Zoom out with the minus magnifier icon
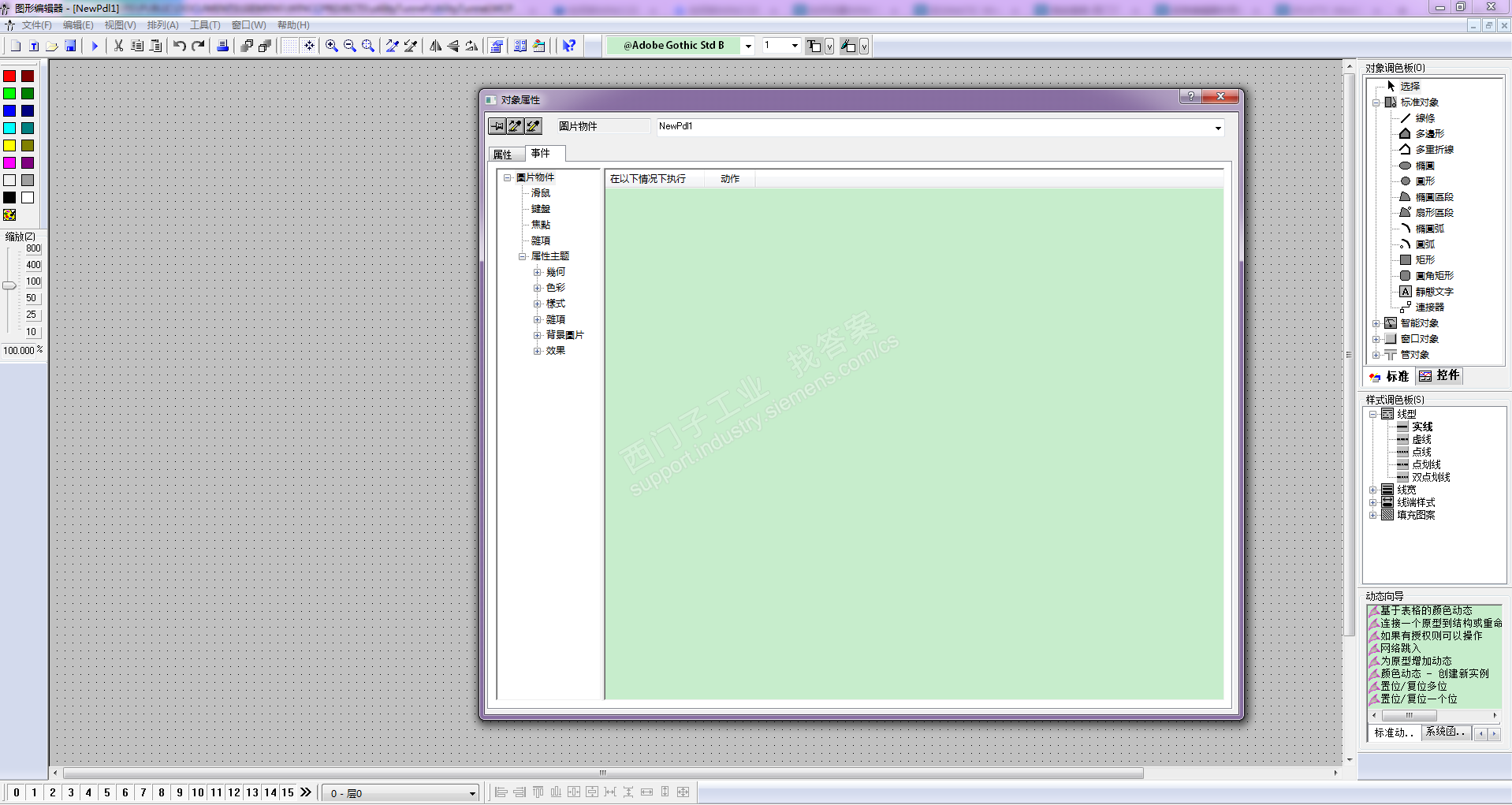Screen dimensions: 1512x805 [350, 46]
